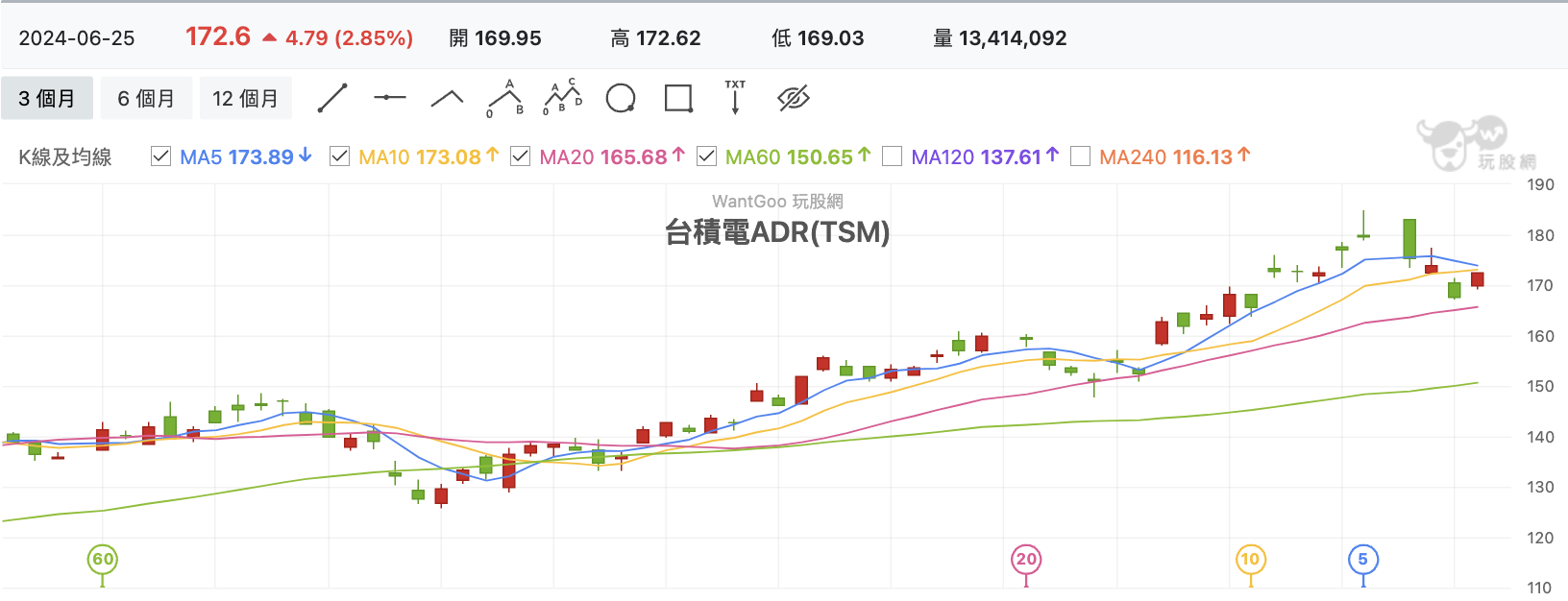
Task: Click the pink 20 MA marker
Action: (x=1026, y=560)
